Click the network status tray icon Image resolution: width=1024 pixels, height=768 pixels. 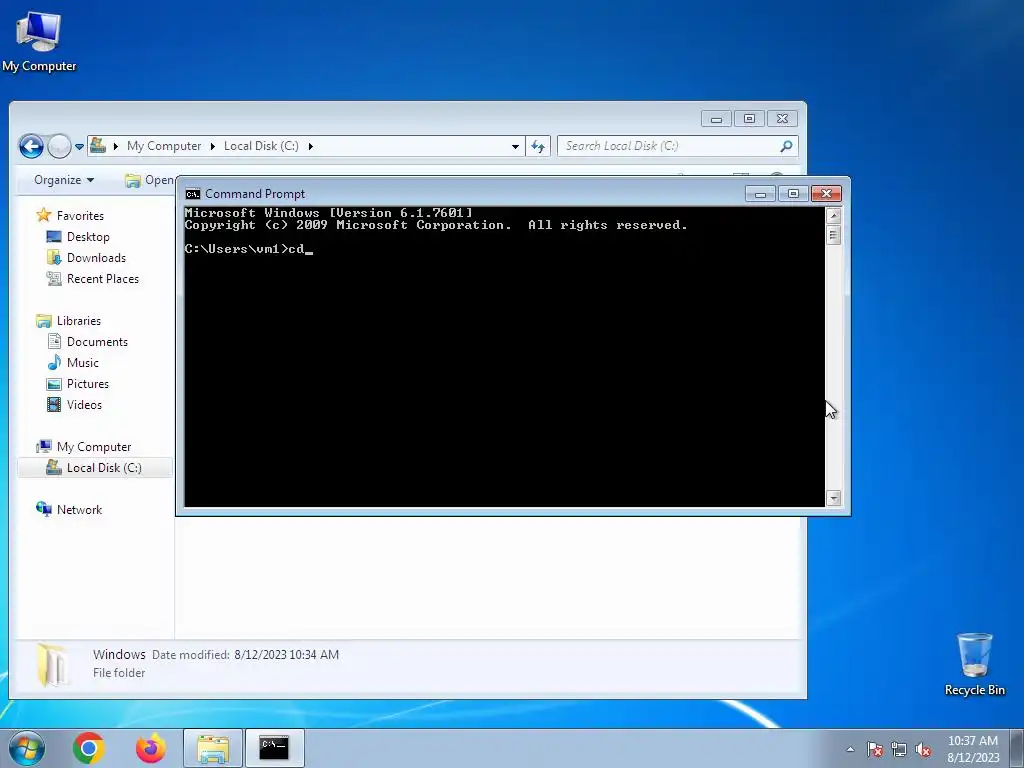coord(899,749)
